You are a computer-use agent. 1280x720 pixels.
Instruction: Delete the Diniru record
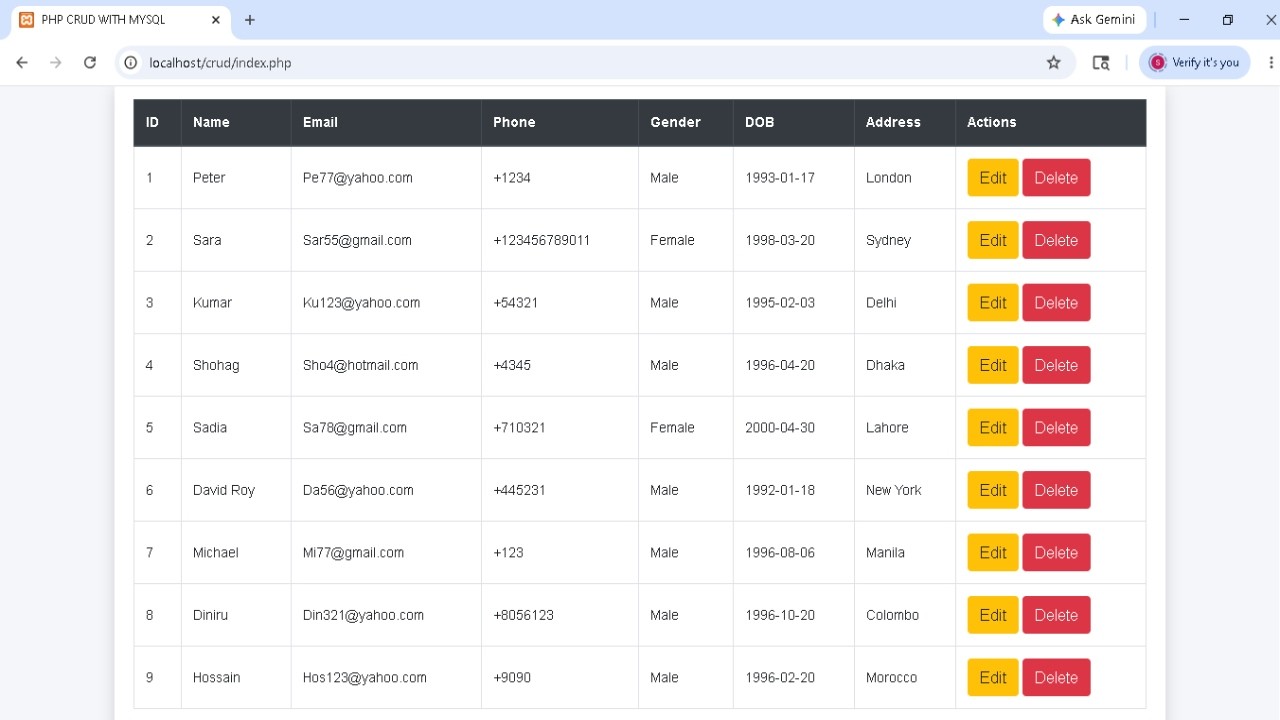pyautogui.click(x=1056, y=615)
